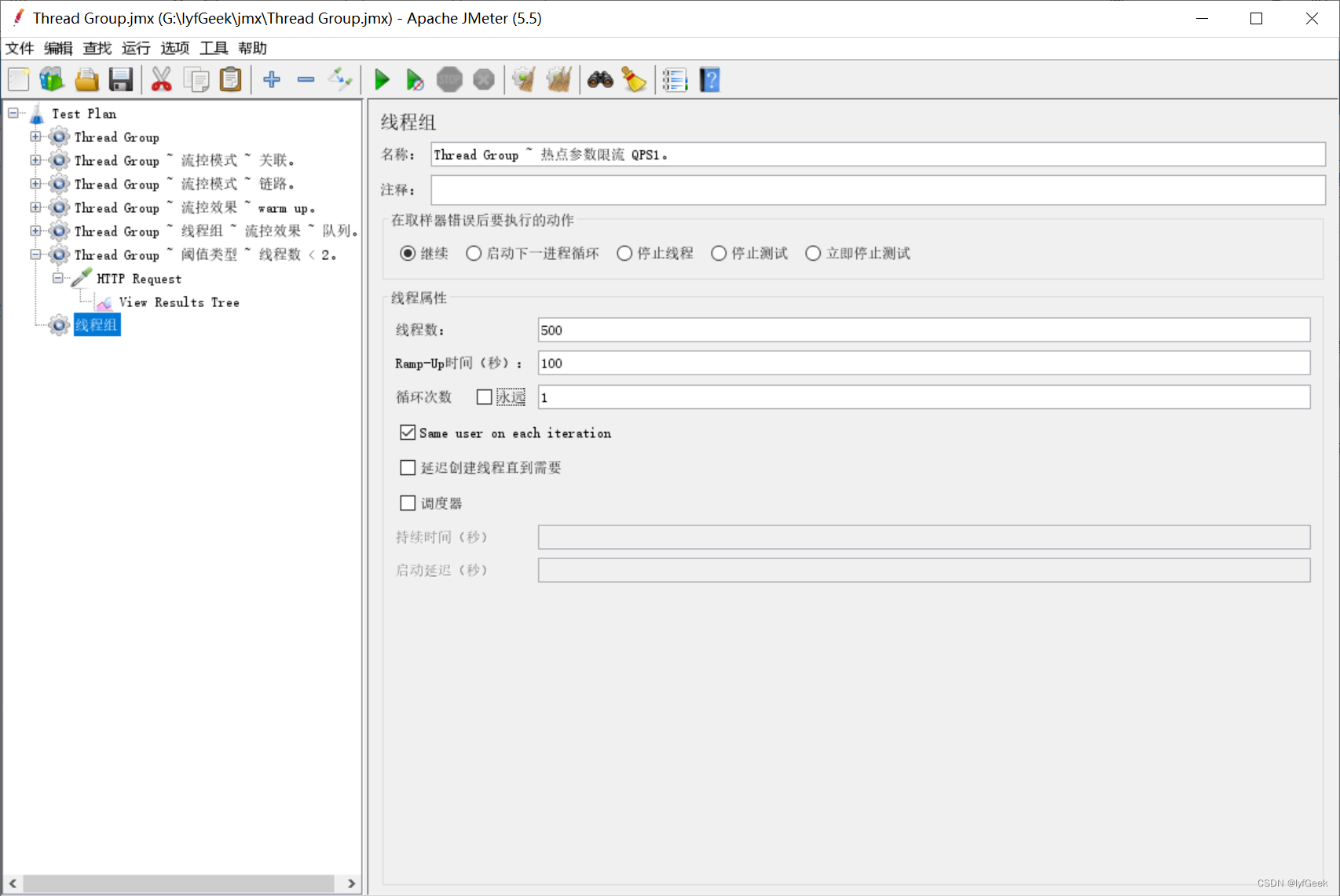
Task: Click the Open file folder icon
Action: click(x=86, y=79)
